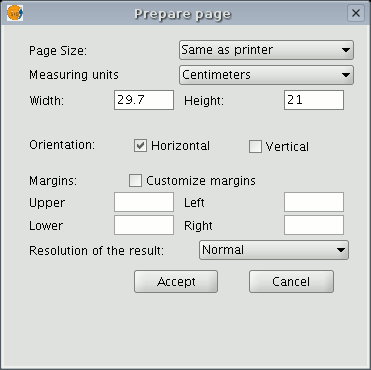
Task: Click the Page Size dropdown arrow
Action: (x=346, y=50)
